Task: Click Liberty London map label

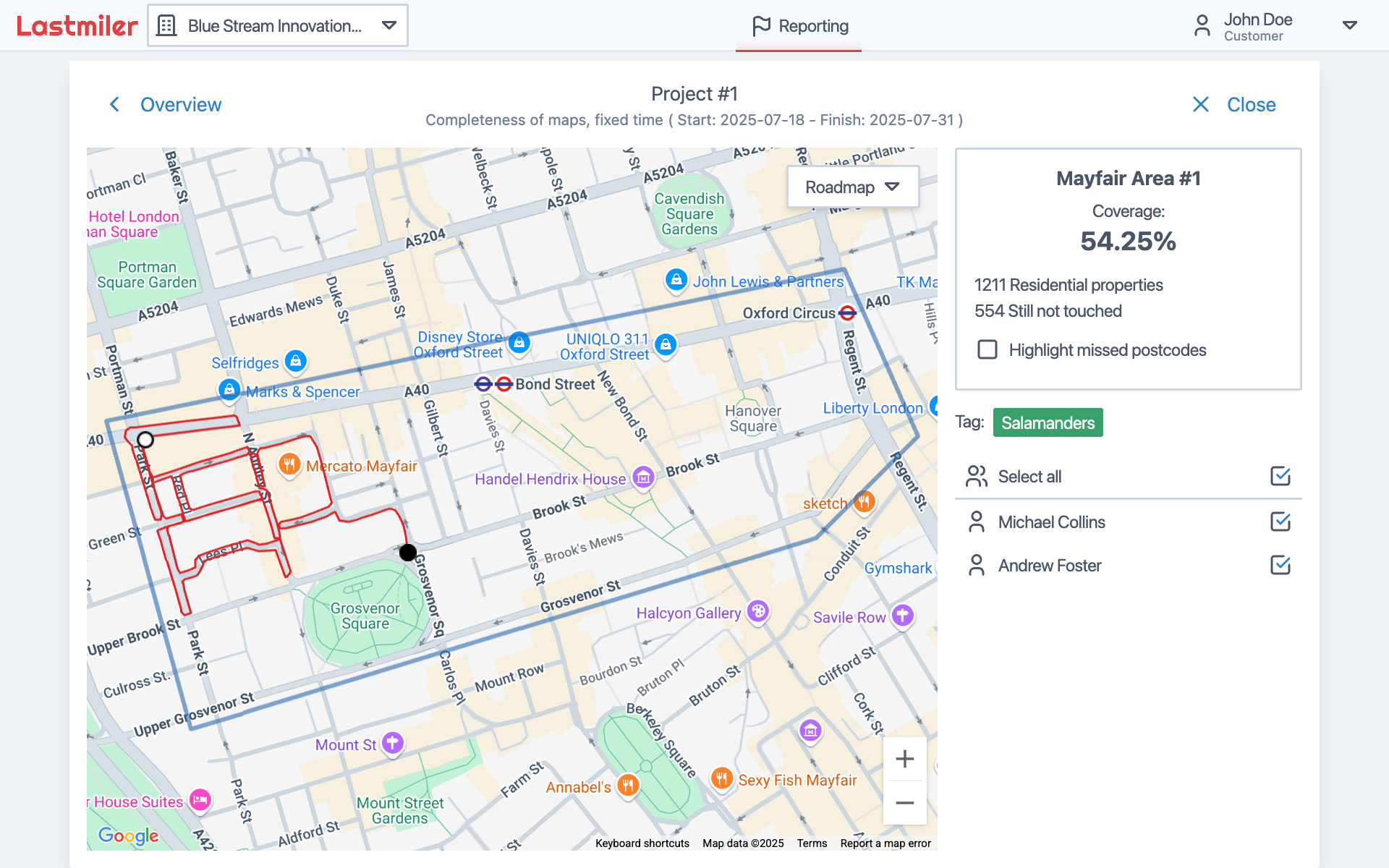Action: (x=872, y=408)
